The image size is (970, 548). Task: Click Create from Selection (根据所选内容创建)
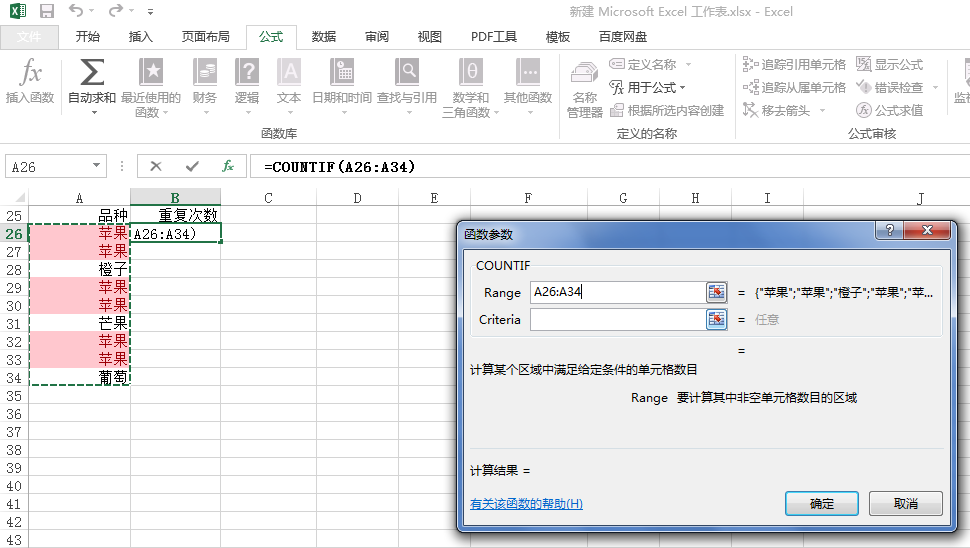coord(667,110)
